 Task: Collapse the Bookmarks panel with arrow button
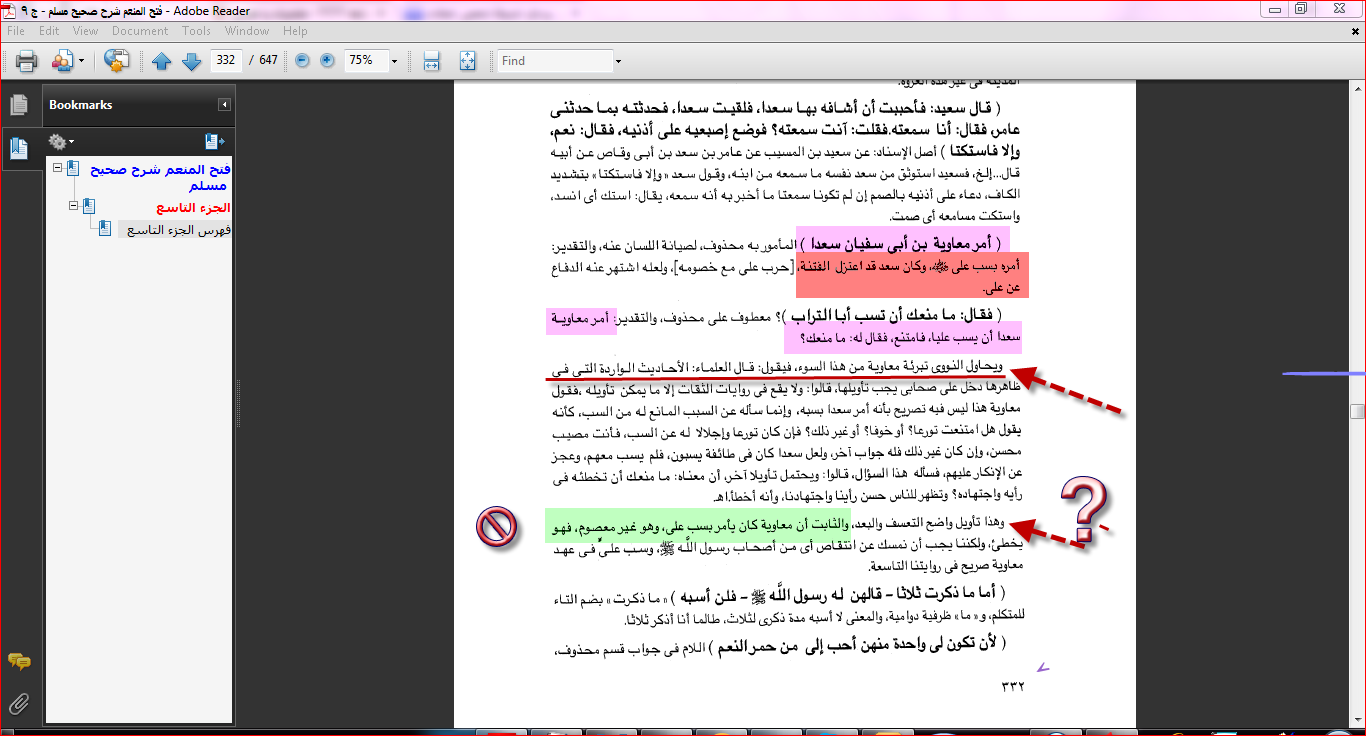pos(225,105)
